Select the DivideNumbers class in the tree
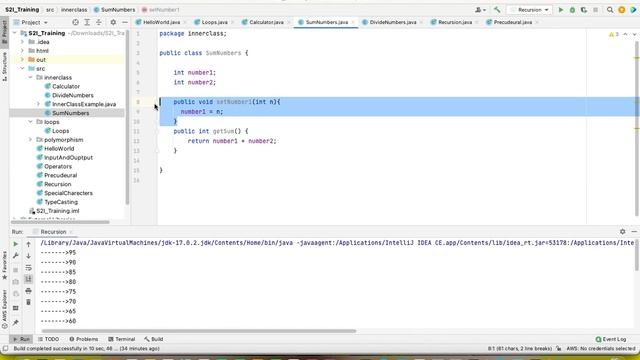Viewport: 640px width, 360px height. (x=72, y=95)
